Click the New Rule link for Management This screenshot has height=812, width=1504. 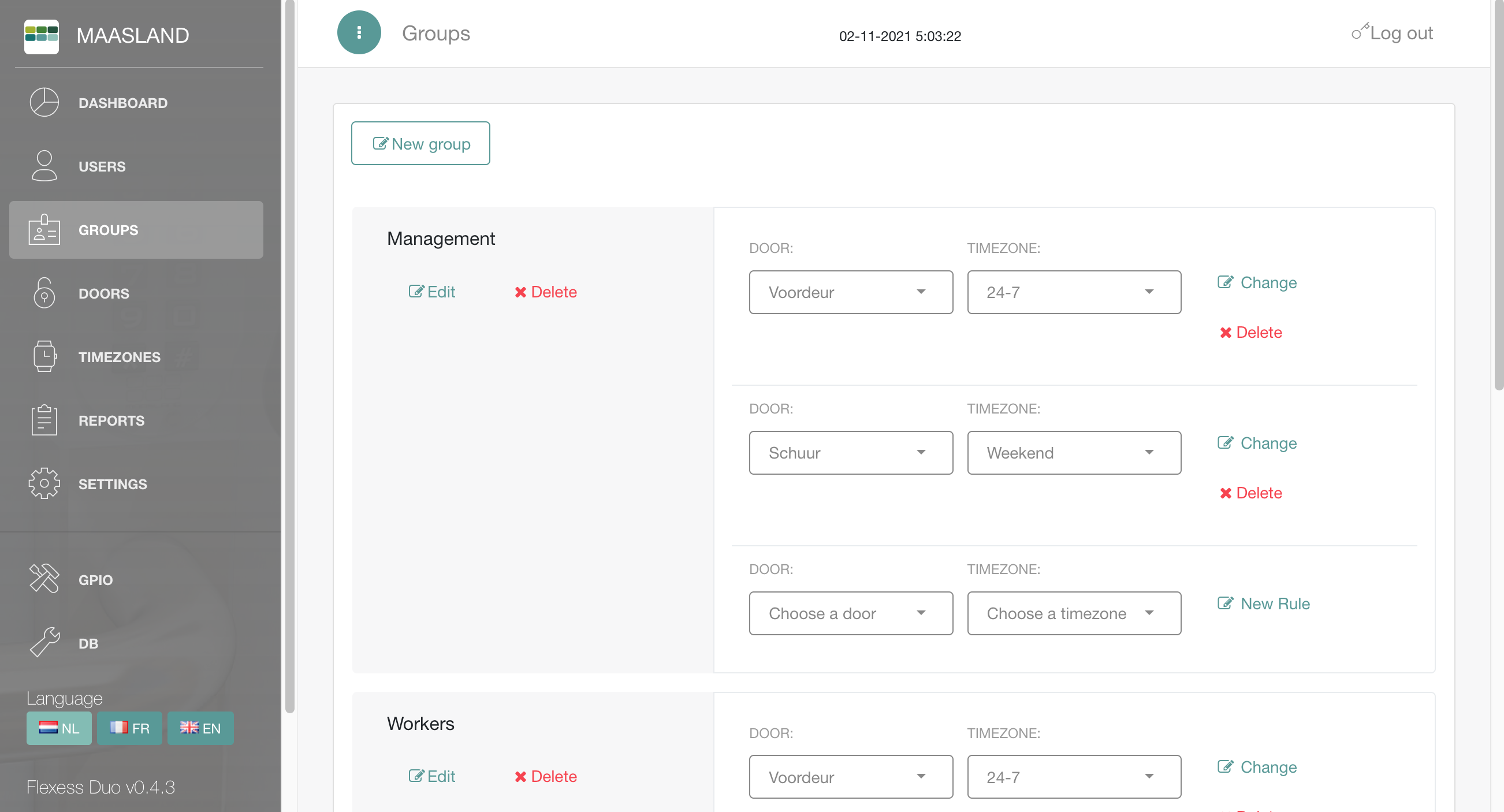point(1264,604)
